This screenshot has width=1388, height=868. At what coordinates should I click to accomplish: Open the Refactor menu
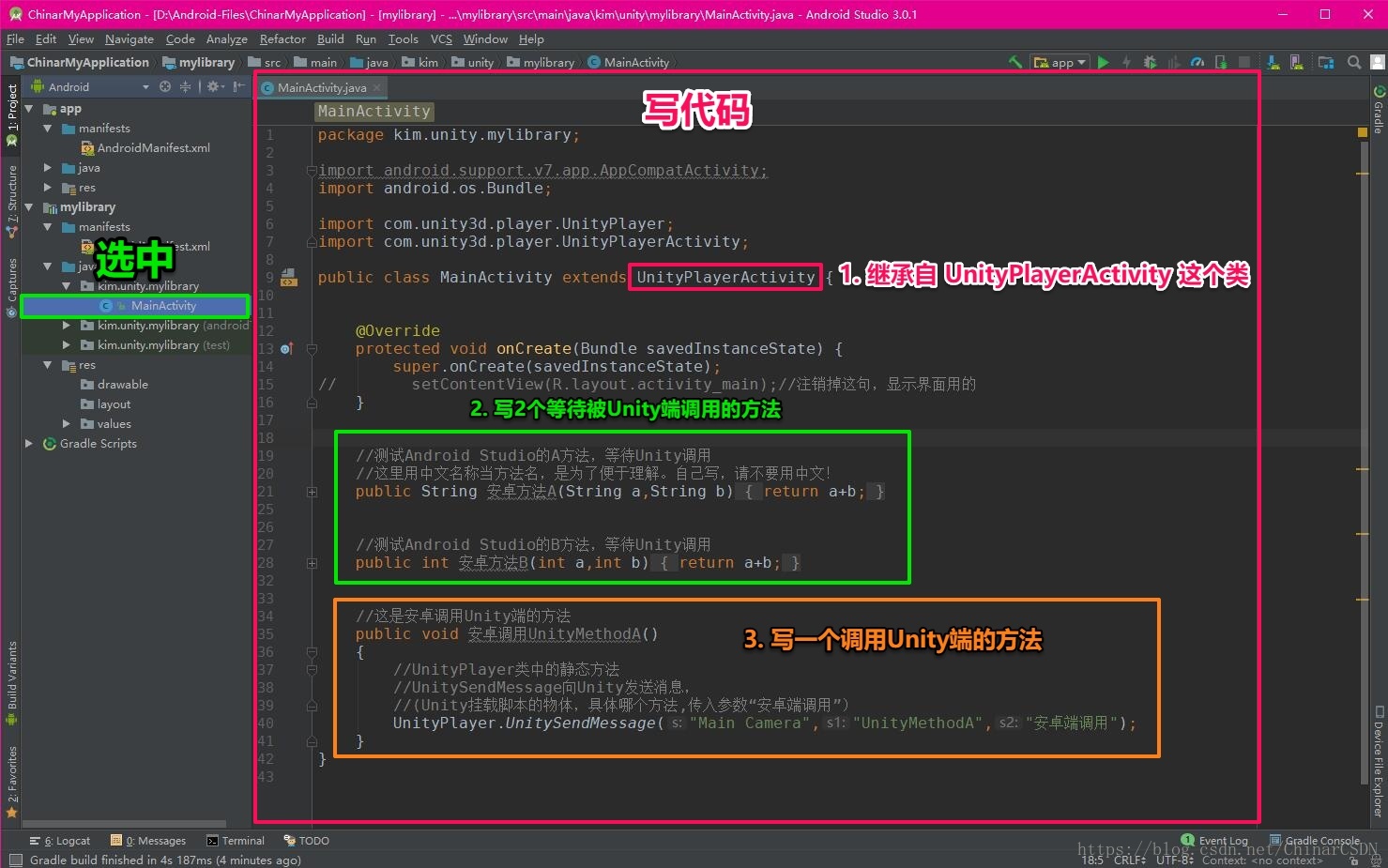pyautogui.click(x=282, y=39)
